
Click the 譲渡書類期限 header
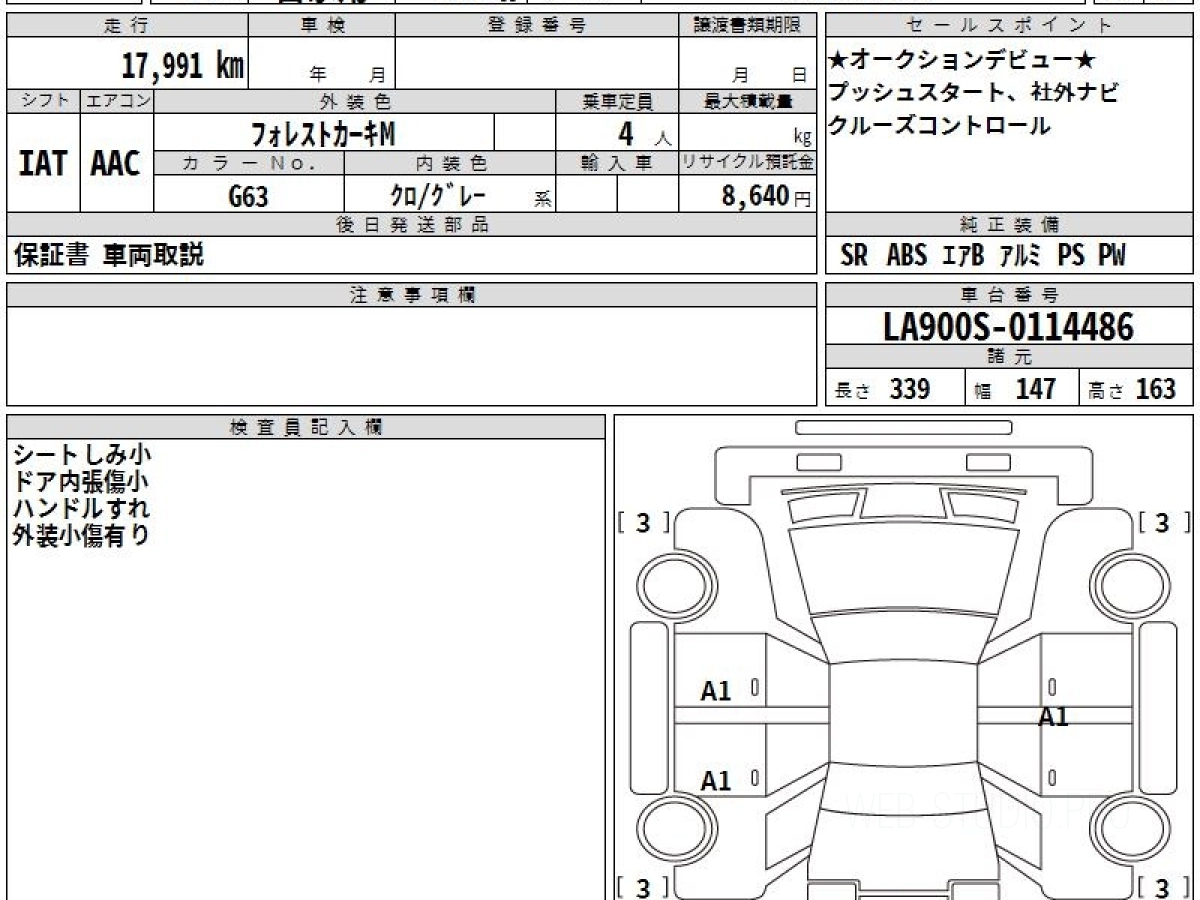[x=747, y=27]
